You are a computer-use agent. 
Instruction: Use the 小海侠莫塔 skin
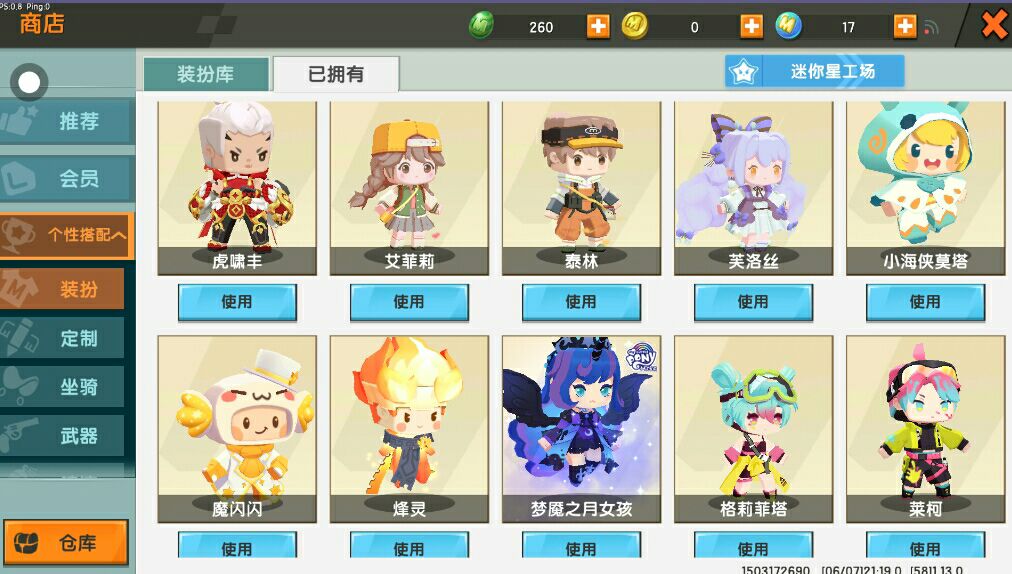(926, 302)
